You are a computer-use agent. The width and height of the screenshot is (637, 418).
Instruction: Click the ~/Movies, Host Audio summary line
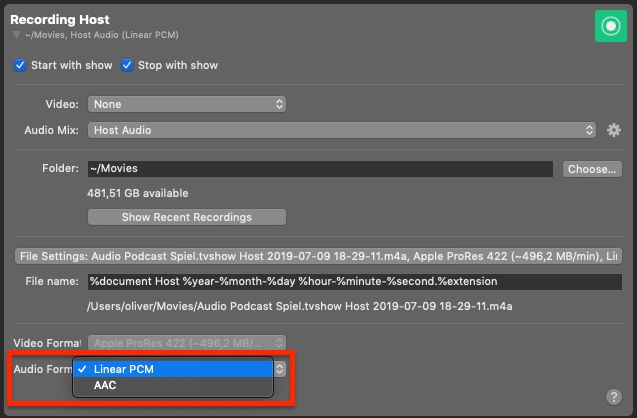tap(102, 35)
